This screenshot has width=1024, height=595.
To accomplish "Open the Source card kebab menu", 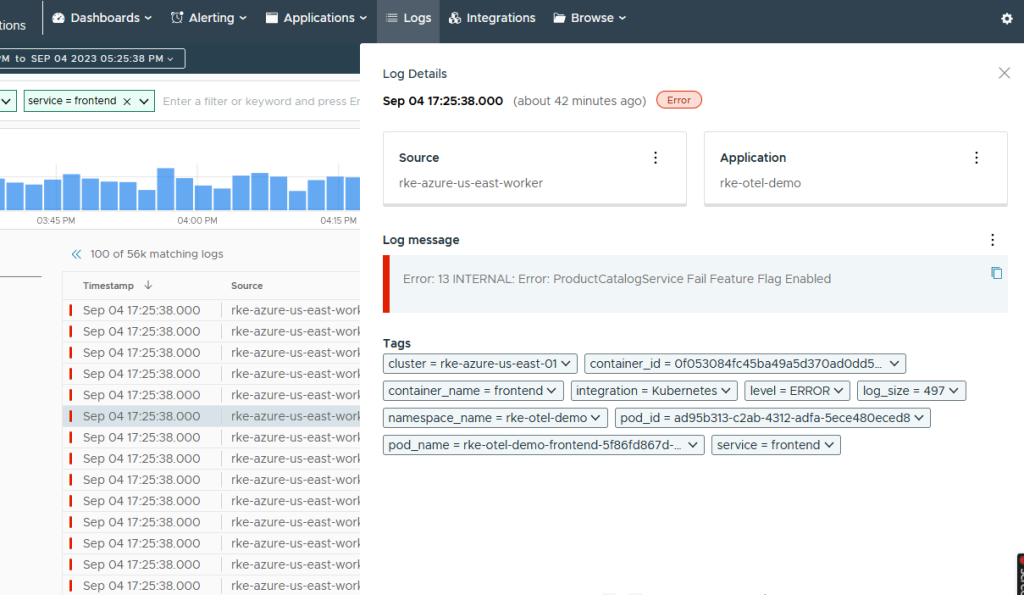I will (x=656, y=158).
